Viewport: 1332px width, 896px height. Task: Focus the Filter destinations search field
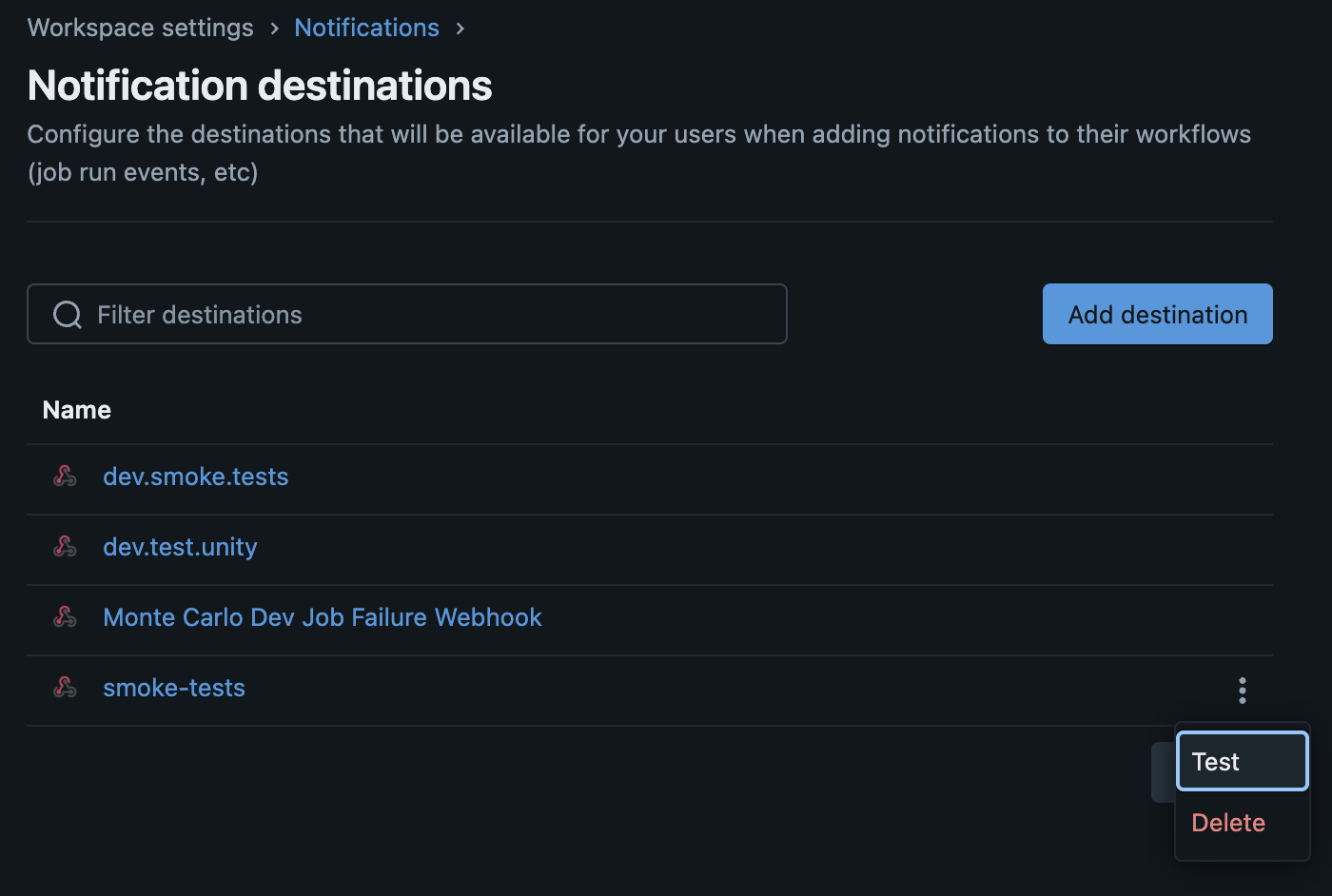click(407, 314)
